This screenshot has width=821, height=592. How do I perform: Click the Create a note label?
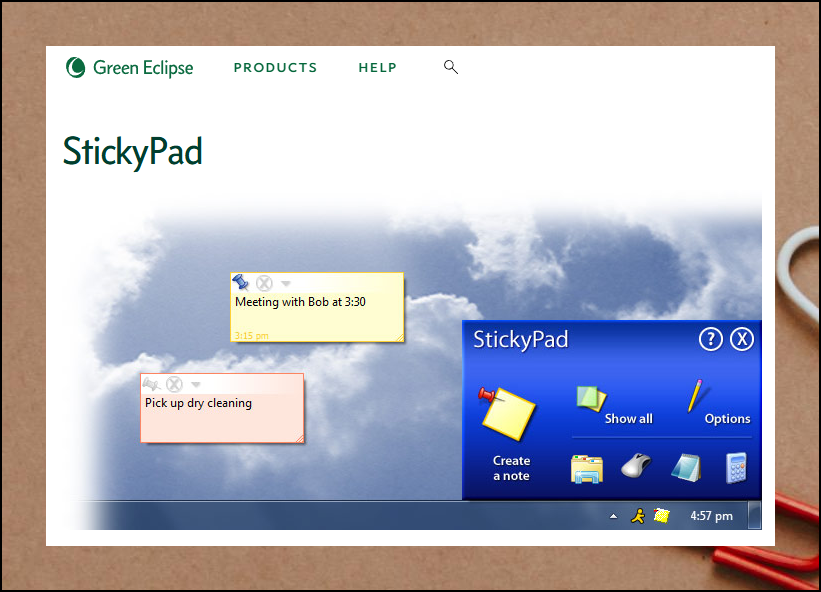point(512,468)
